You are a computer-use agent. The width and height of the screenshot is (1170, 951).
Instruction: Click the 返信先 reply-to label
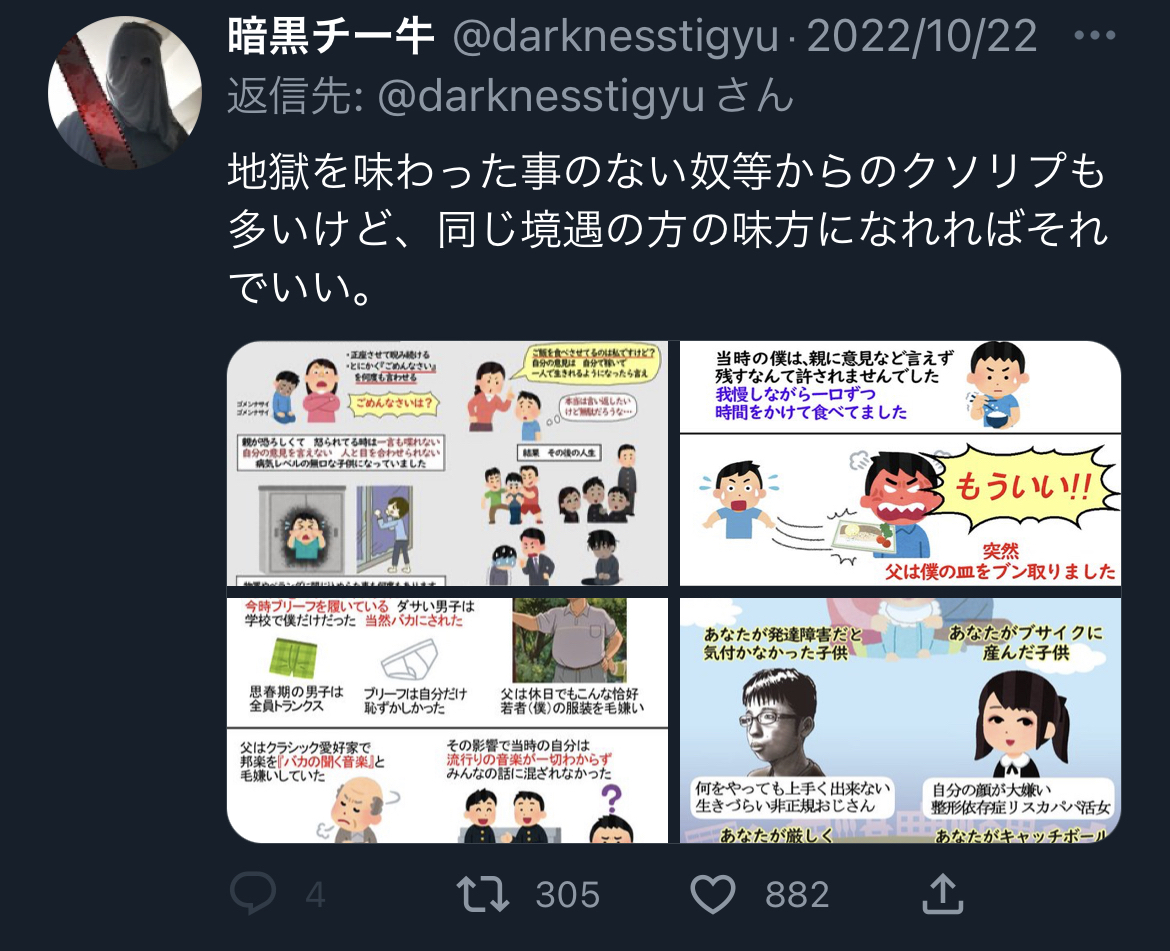[x=295, y=97]
